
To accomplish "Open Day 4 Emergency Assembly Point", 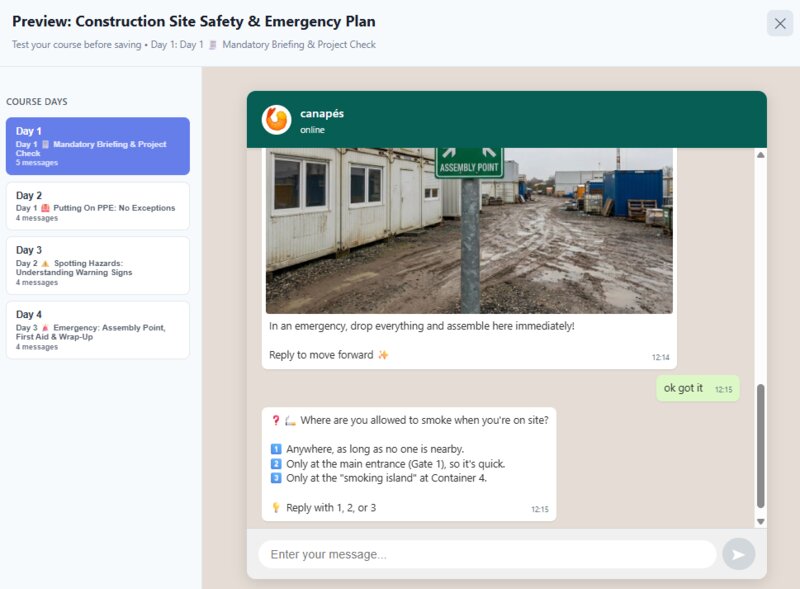I will [97, 330].
